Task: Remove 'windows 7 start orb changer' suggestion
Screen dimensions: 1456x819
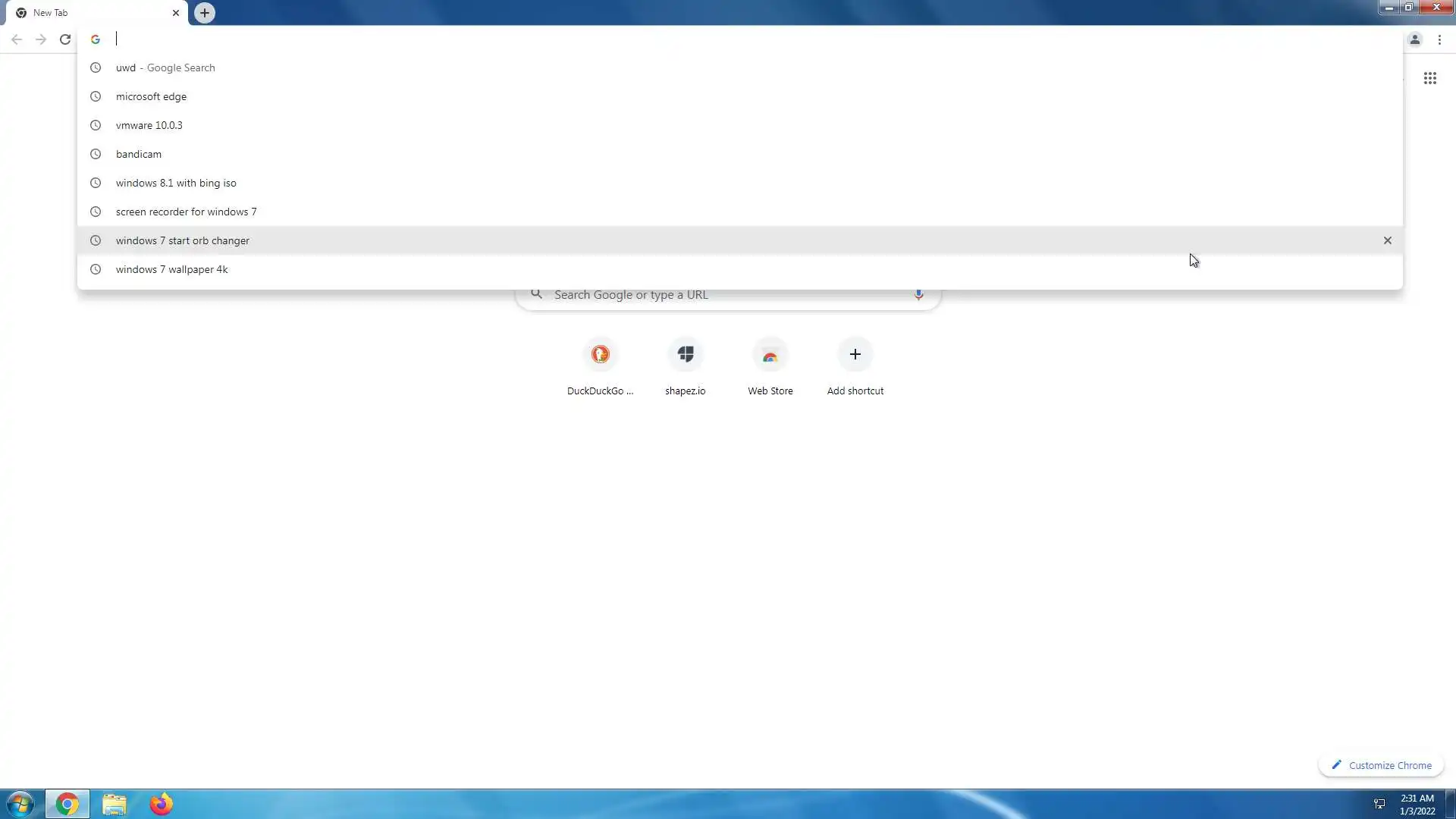Action: 1387,240
